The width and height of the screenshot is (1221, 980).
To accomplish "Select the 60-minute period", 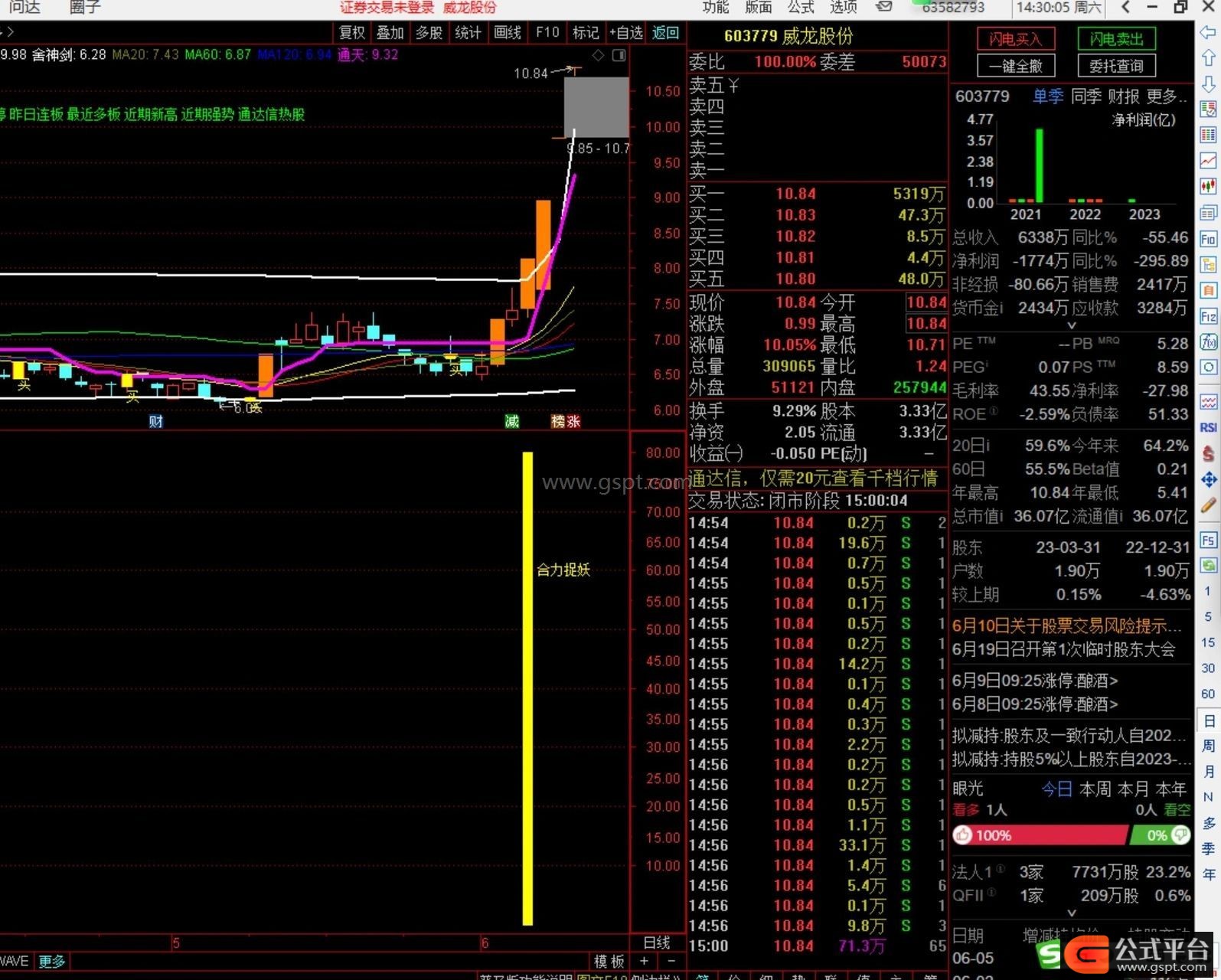I will (x=1208, y=694).
